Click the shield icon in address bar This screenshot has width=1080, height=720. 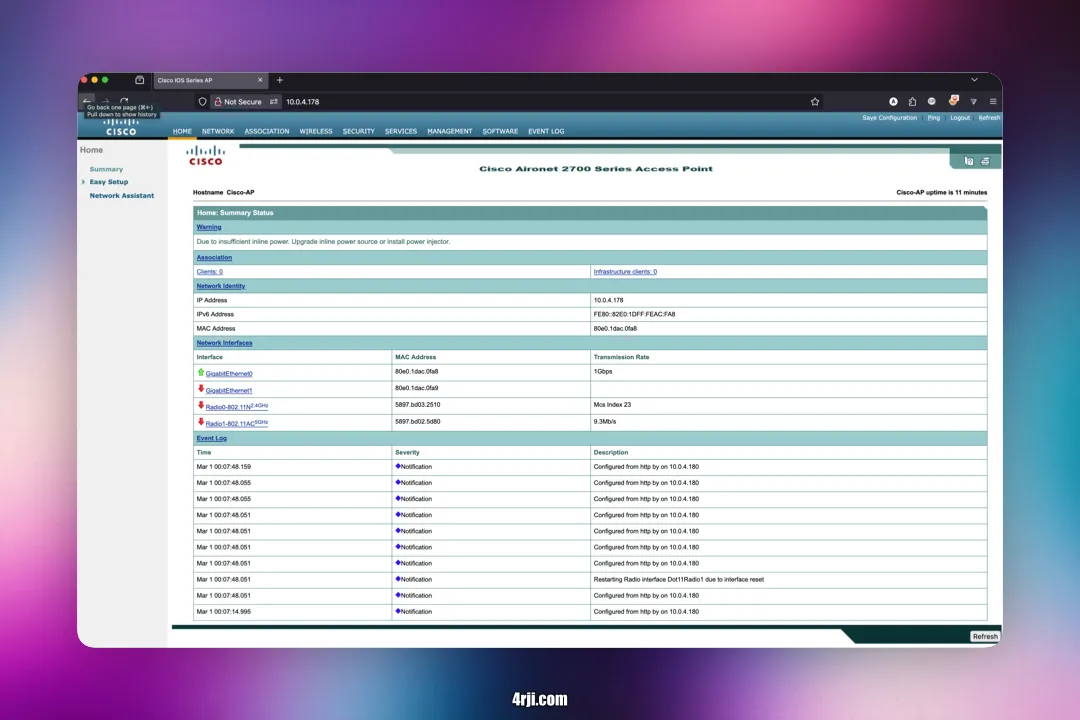point(202,101)
